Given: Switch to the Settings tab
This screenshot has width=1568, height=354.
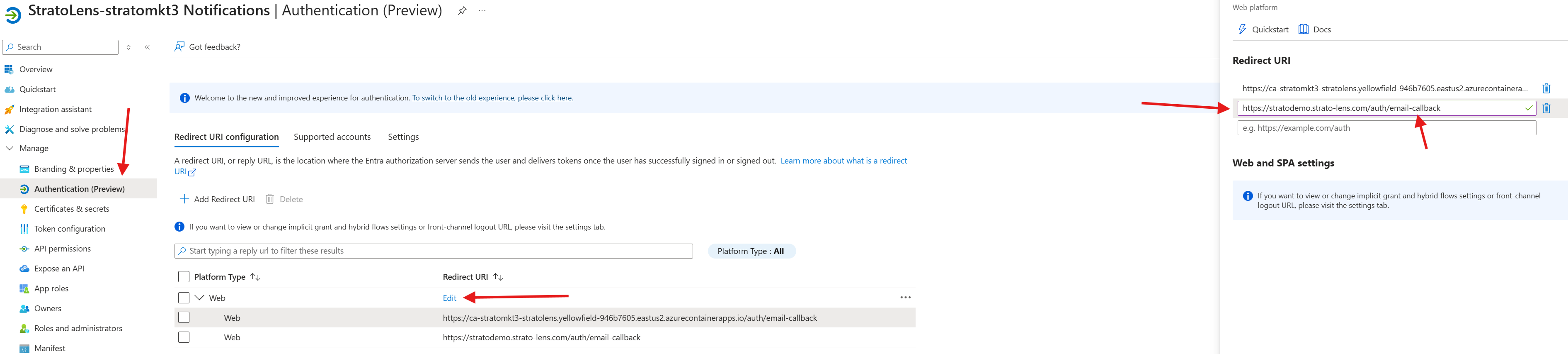Looking at the screenshot, I should point(403,137).
